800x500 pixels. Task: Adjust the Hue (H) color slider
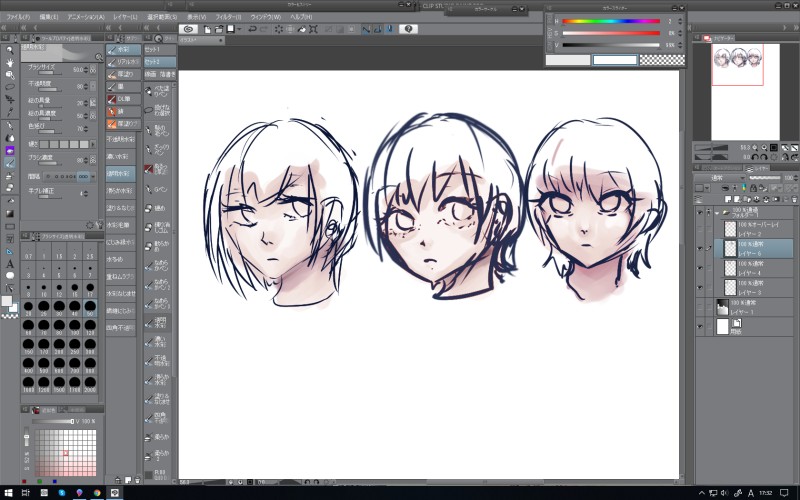pyautogui.click(x=611, y=21)
